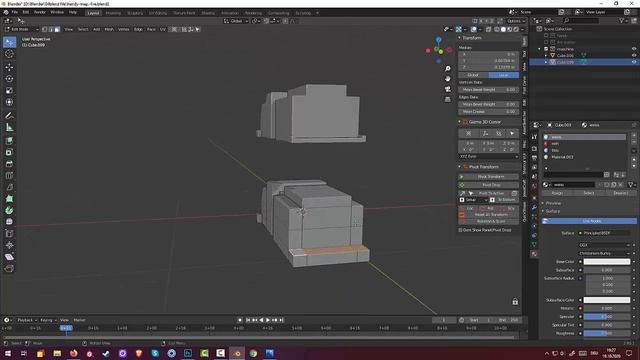Select the Knife tool

pyautogui.click(x=9, y=187)
